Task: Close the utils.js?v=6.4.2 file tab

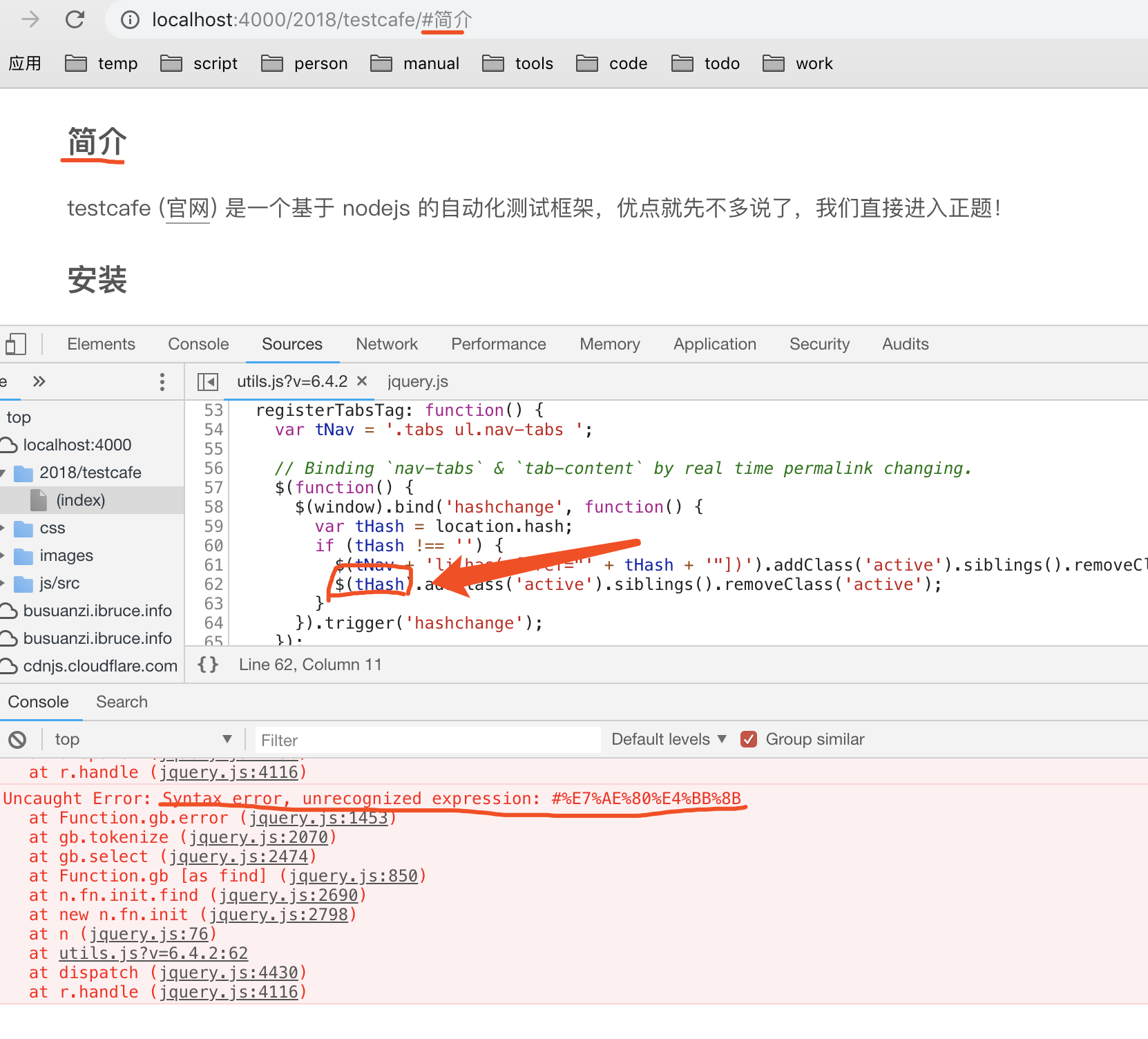Action: coord(362,381)
